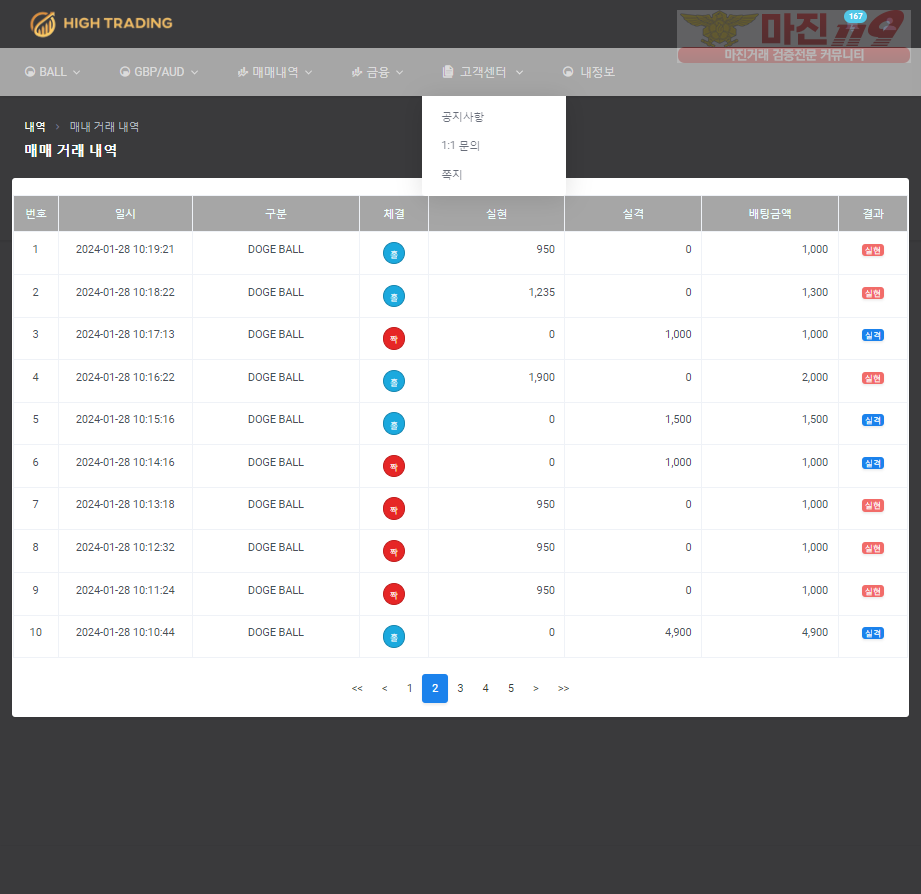The width and height of the screenshot is (921, 894).
Task: Click the document icon beside 고객센터
Action: pos(448,72)
